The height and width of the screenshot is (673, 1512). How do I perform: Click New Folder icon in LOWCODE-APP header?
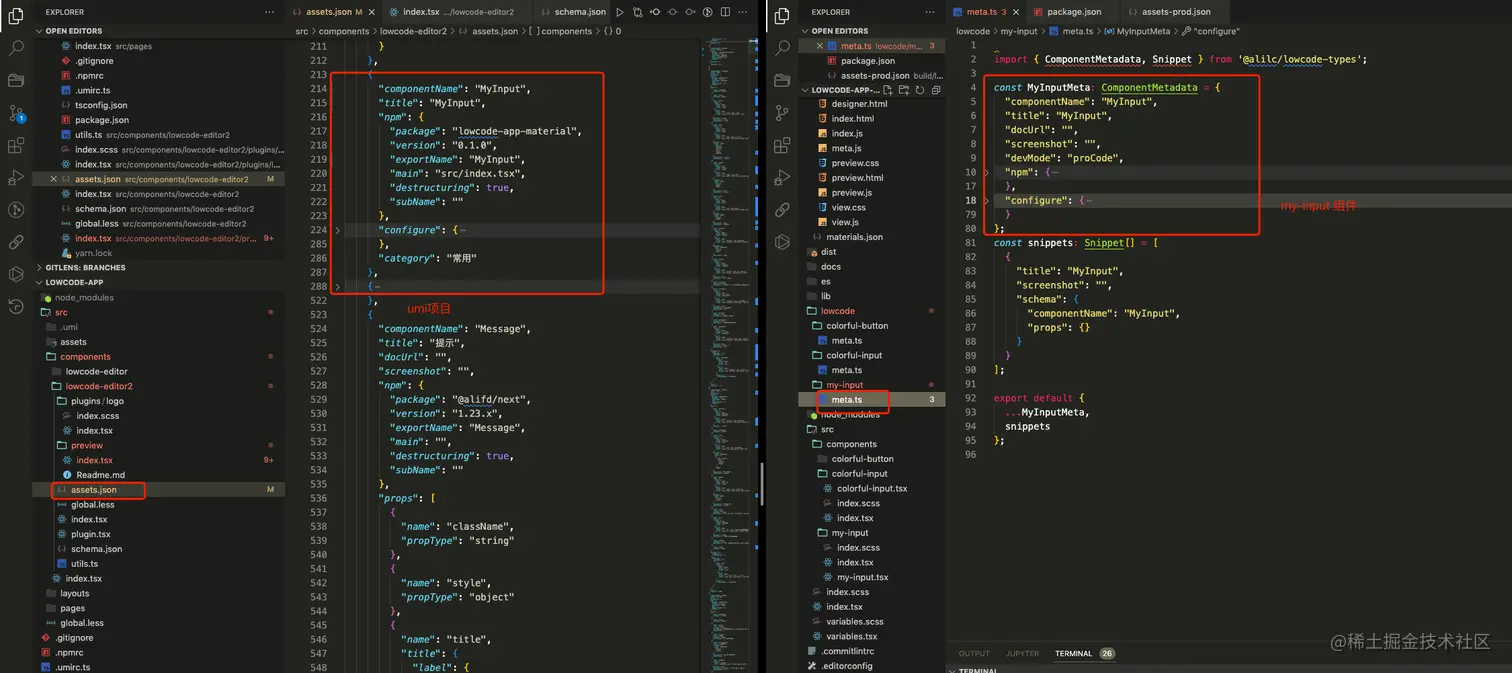[904, 90]
